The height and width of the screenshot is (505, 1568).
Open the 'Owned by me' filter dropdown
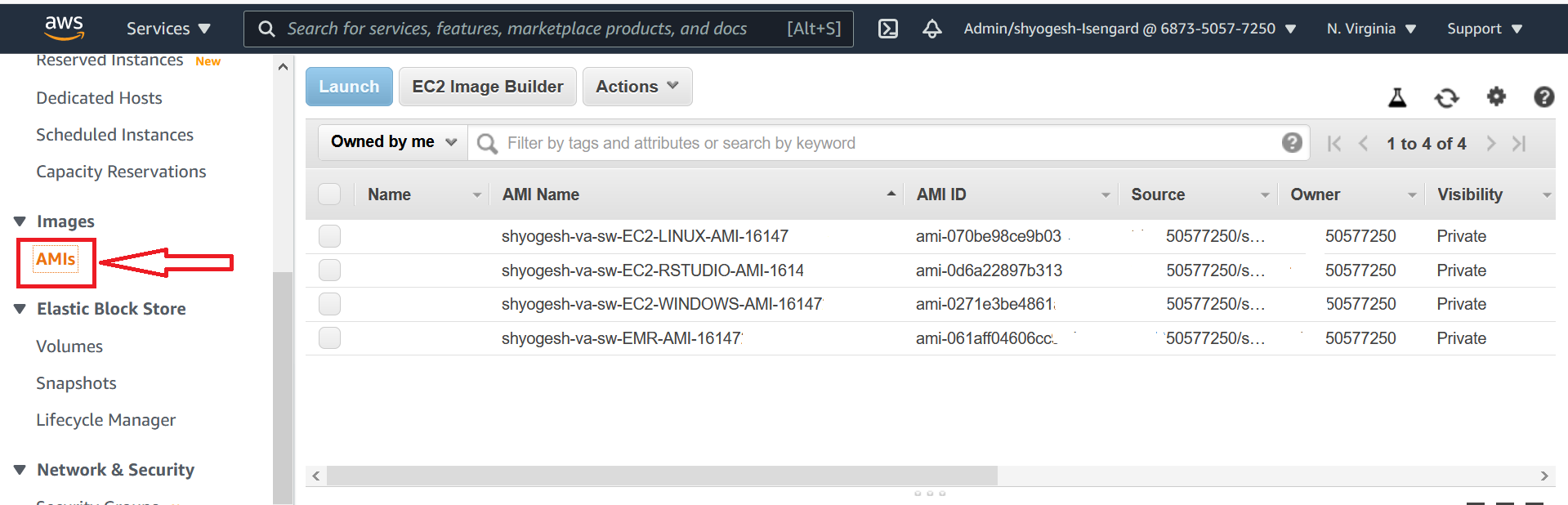tap(393, 142)
